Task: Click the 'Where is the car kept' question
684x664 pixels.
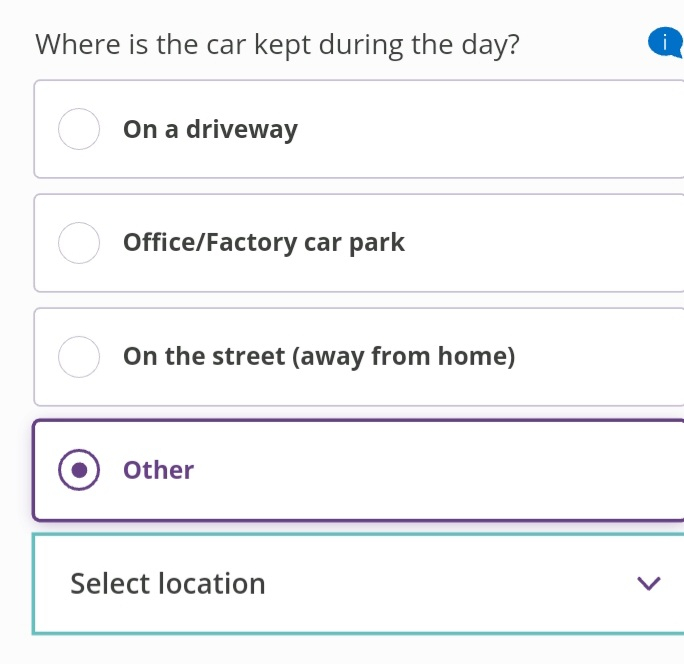Action: pyautogui.click(x=277, y=45)
